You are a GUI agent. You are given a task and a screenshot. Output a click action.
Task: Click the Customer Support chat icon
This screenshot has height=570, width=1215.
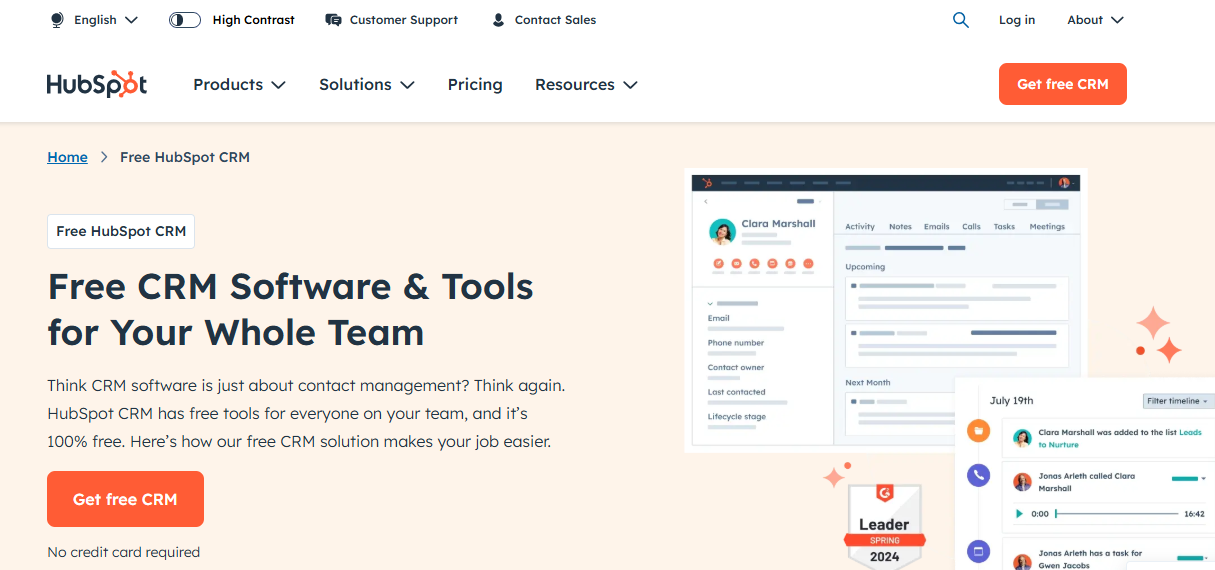pos(333,20)
